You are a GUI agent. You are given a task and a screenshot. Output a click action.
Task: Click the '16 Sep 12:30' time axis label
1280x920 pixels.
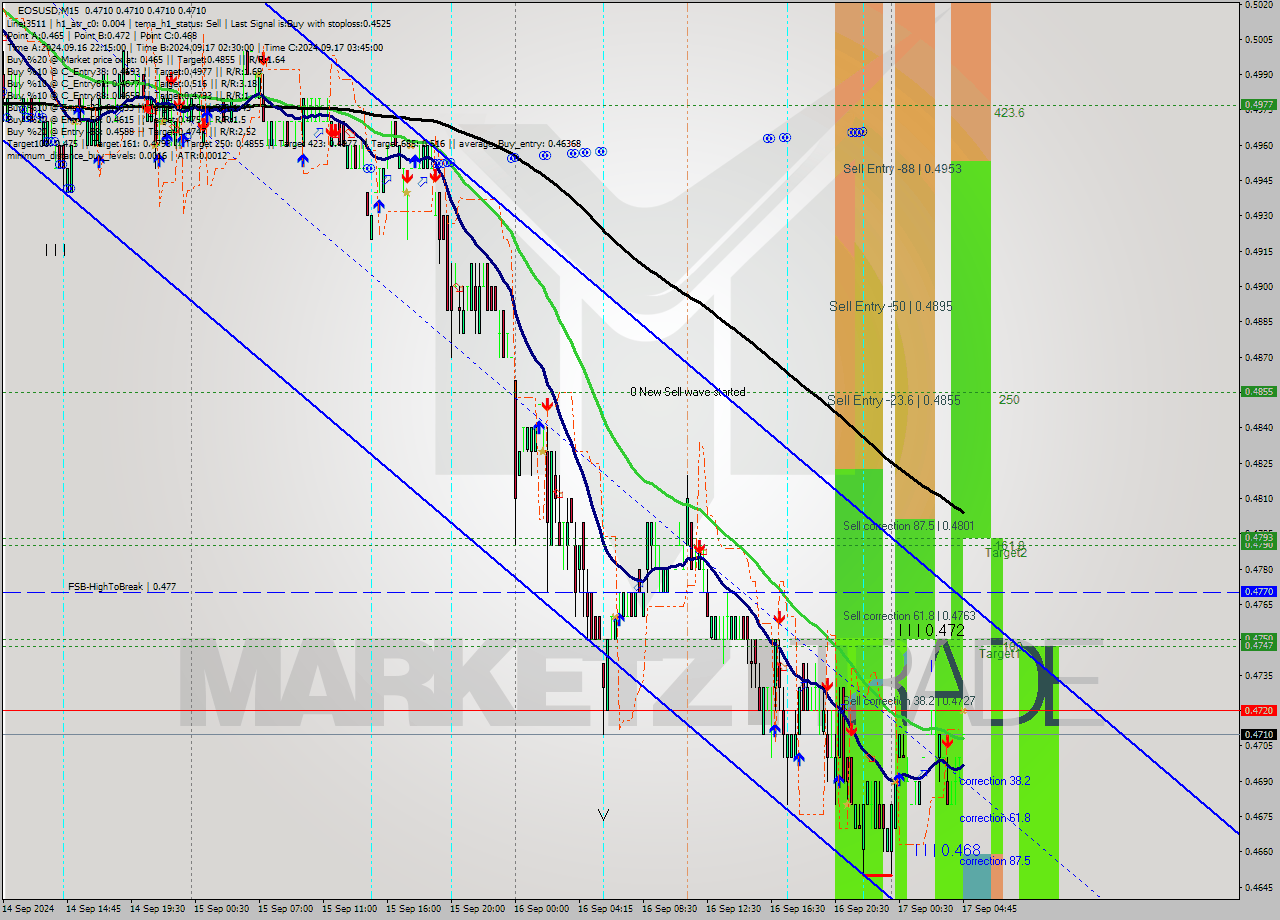click(x=733, y=909)
